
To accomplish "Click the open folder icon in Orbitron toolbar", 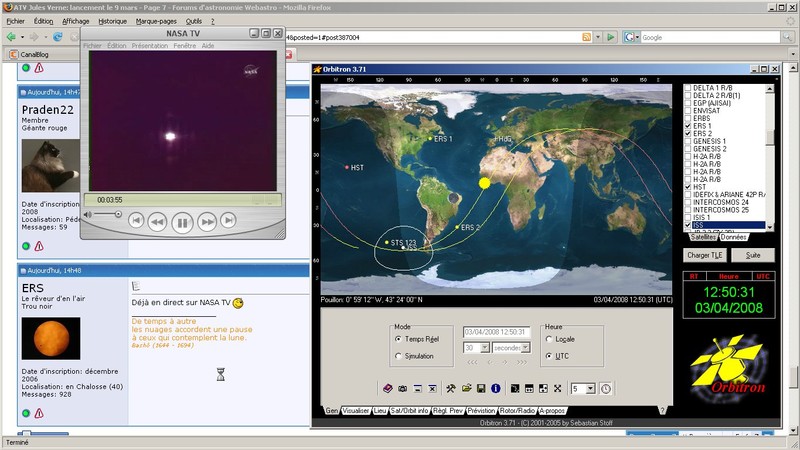I will [x=466, y=388].
